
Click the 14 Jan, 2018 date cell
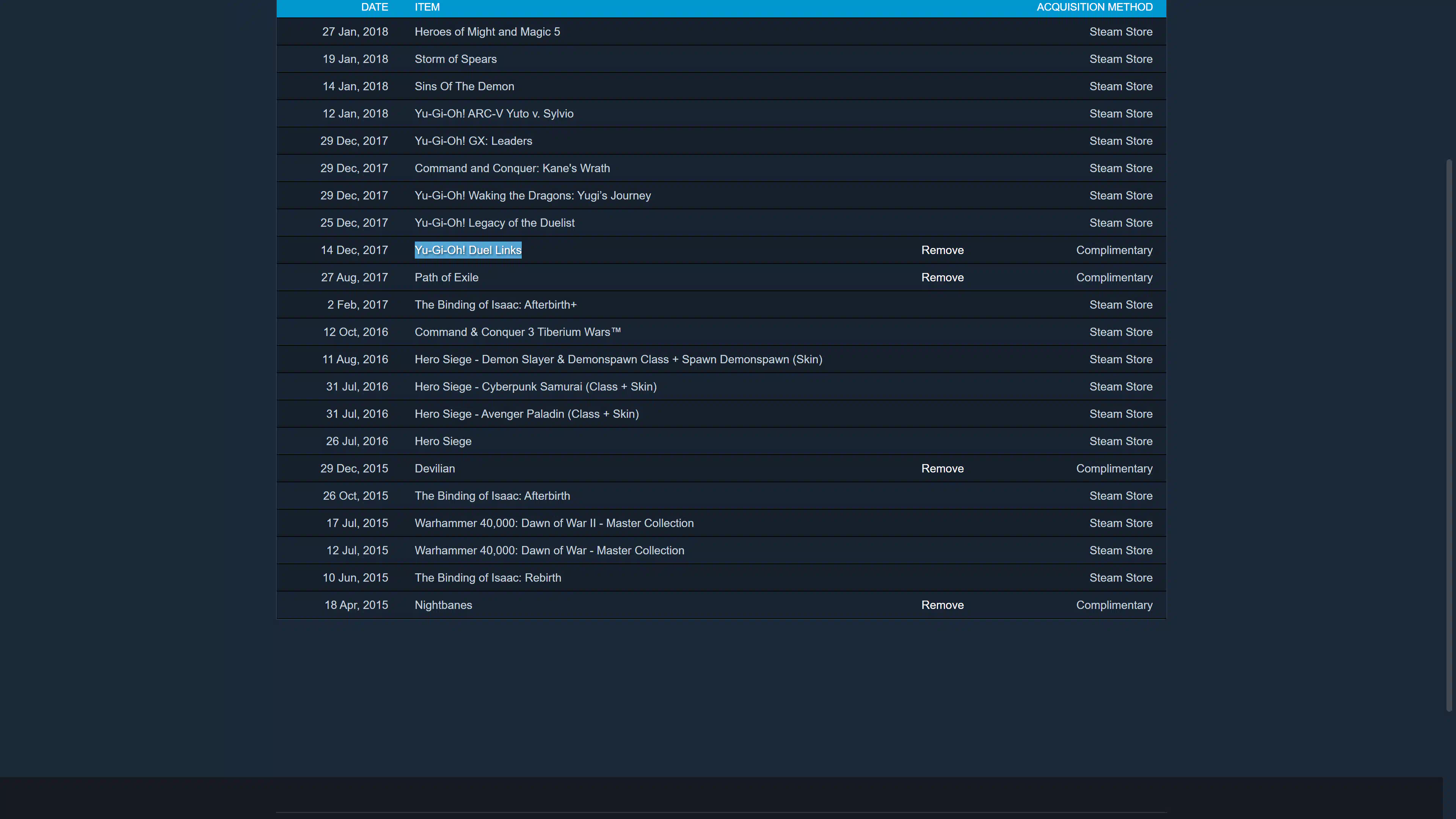(x=355, y=86)
